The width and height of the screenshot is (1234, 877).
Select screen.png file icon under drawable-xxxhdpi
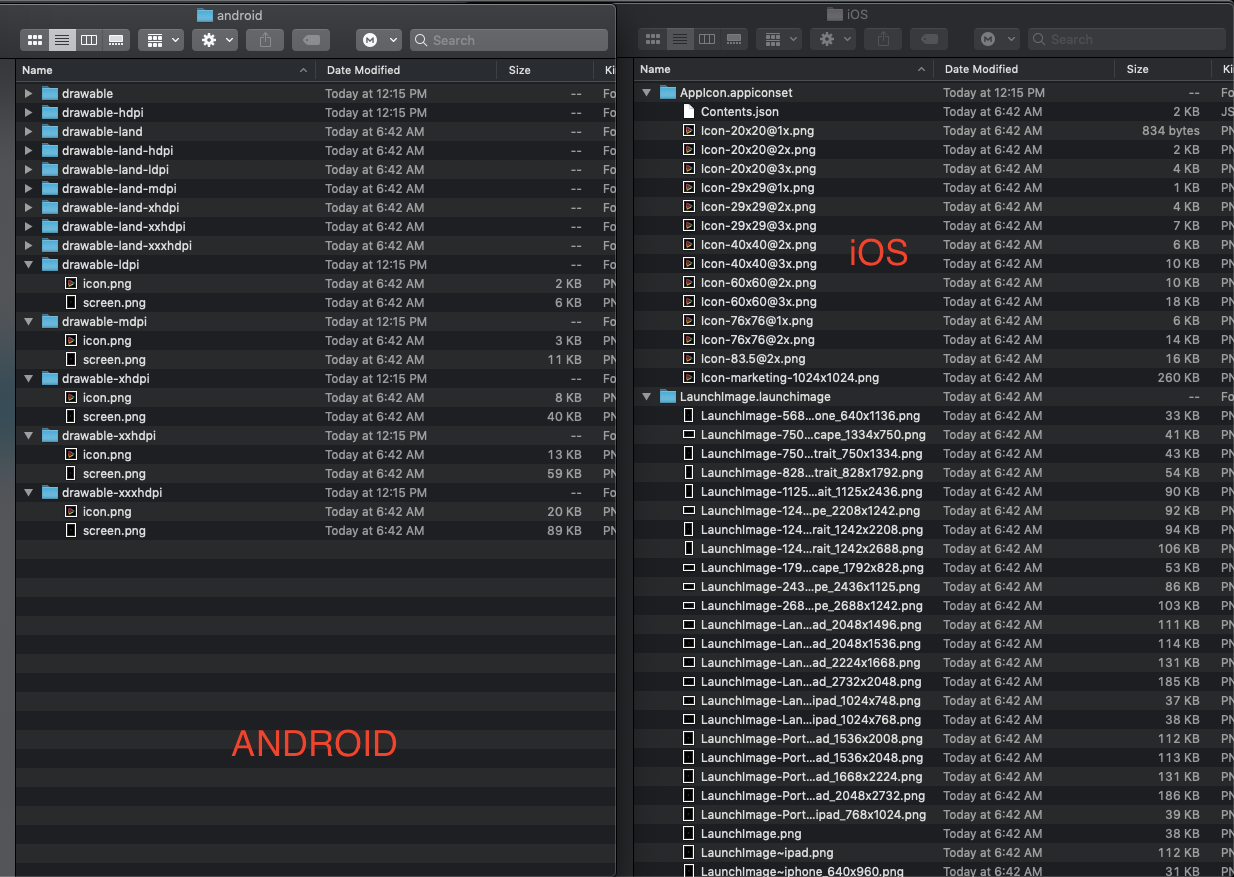click(x=71, y=530)
